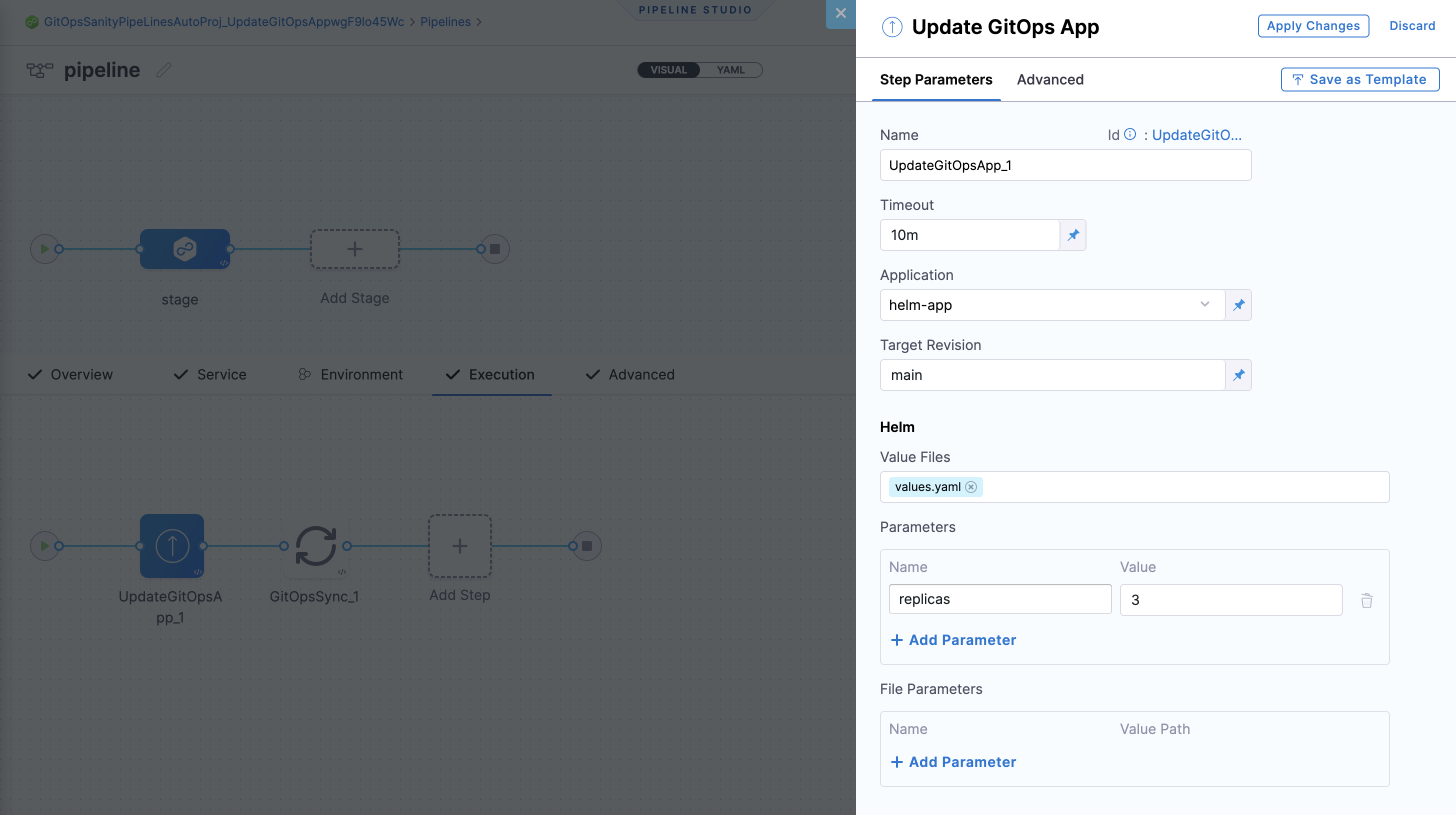This screenshot has width=1456, height=815.
Task: Click the Add Step plus icon
Action: tap(459, 546)
